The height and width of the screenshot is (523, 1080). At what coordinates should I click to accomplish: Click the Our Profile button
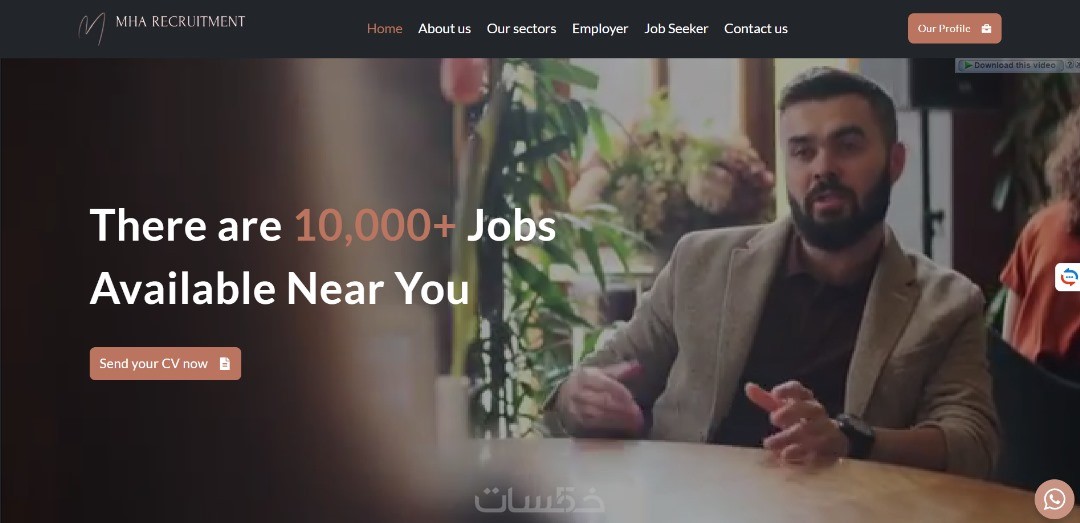(x=955, y=28)
